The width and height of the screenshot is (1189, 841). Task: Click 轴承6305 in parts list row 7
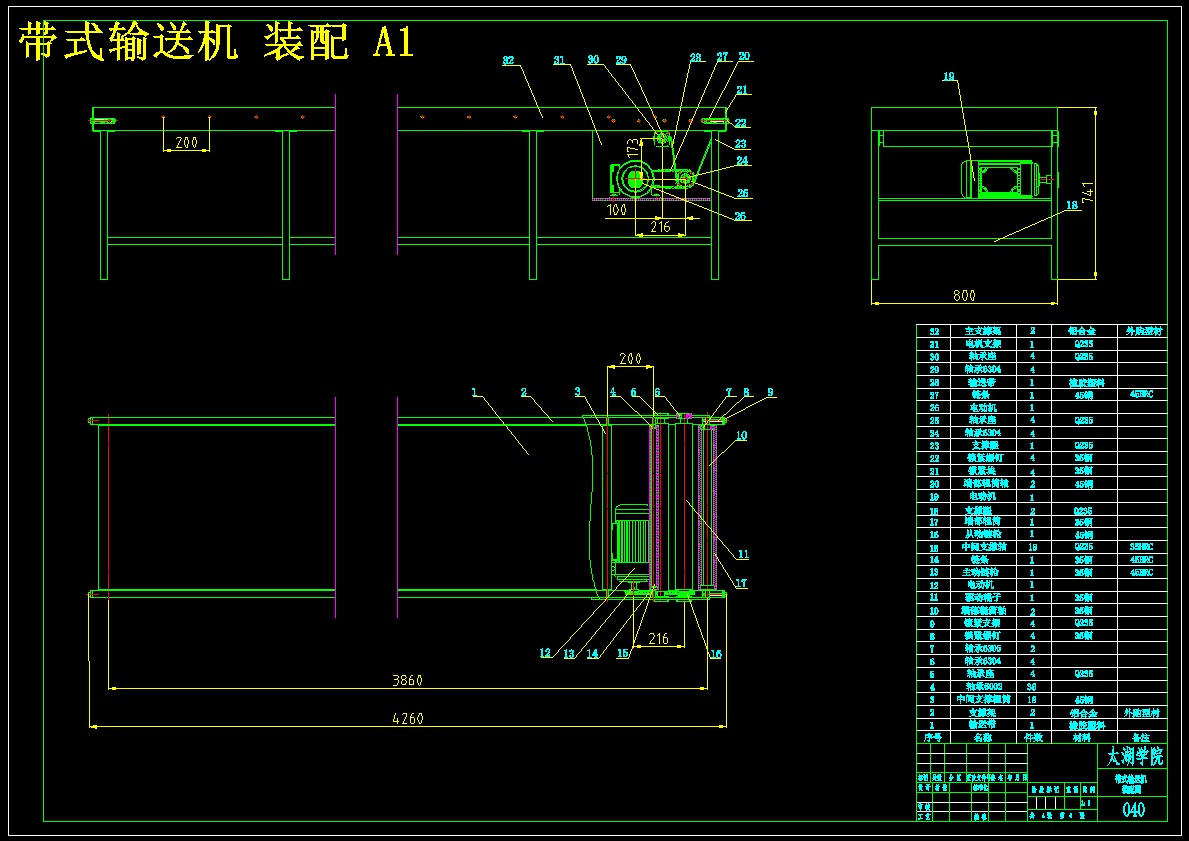[x=983, y=648]
